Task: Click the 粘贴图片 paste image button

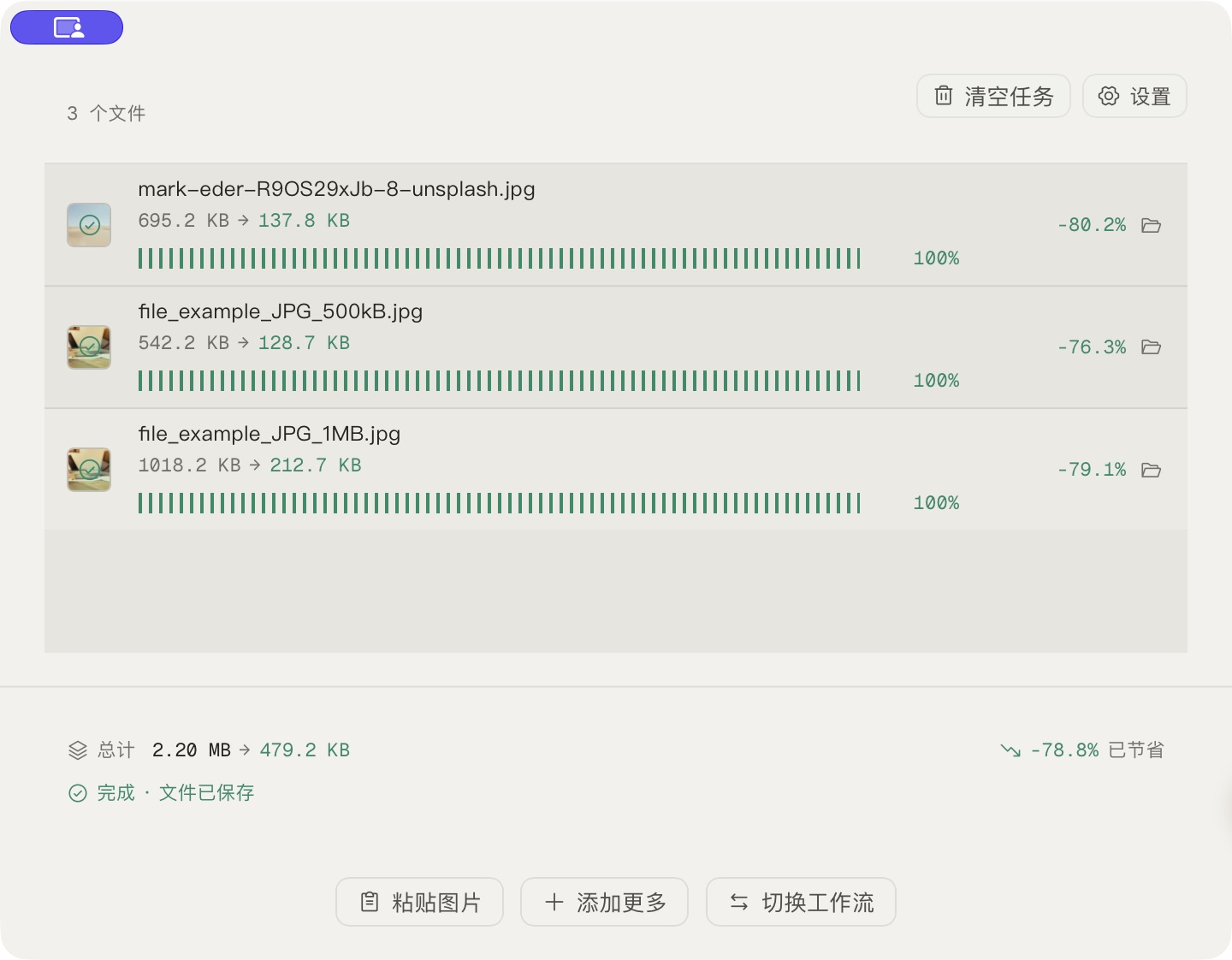Action: (419, 902)
